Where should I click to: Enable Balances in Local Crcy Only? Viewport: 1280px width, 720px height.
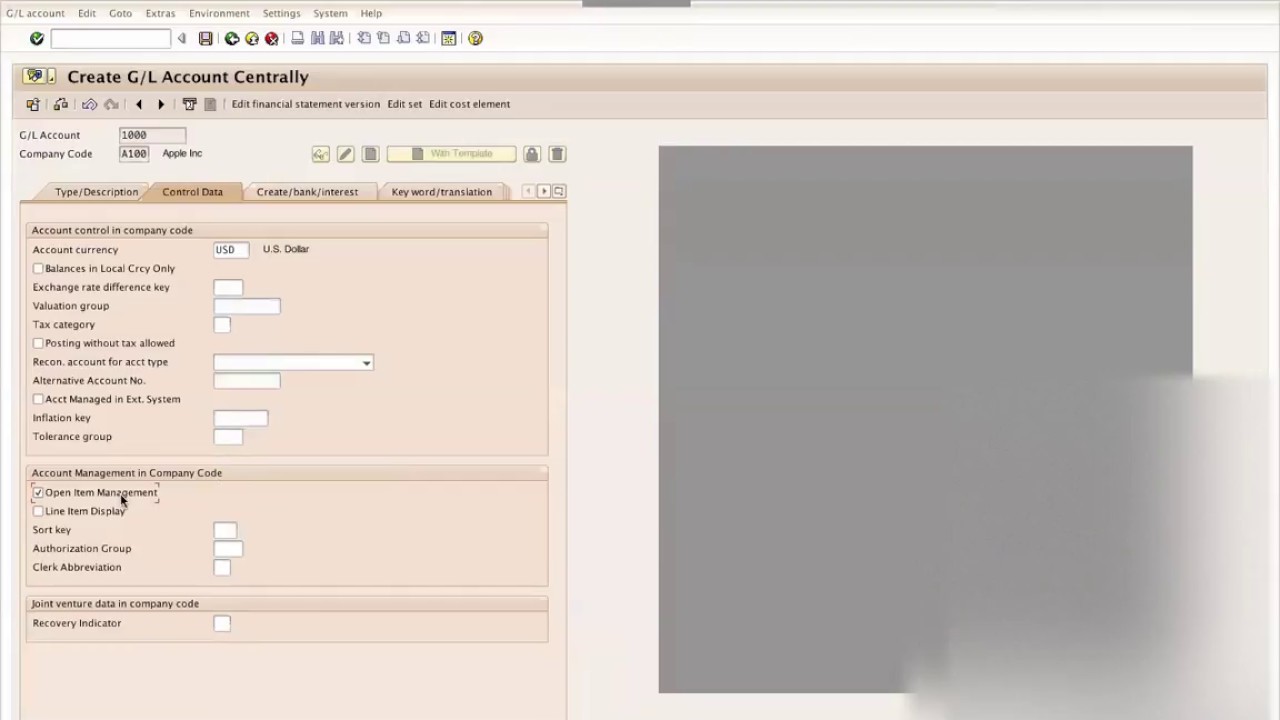click(x=38, y=268)
